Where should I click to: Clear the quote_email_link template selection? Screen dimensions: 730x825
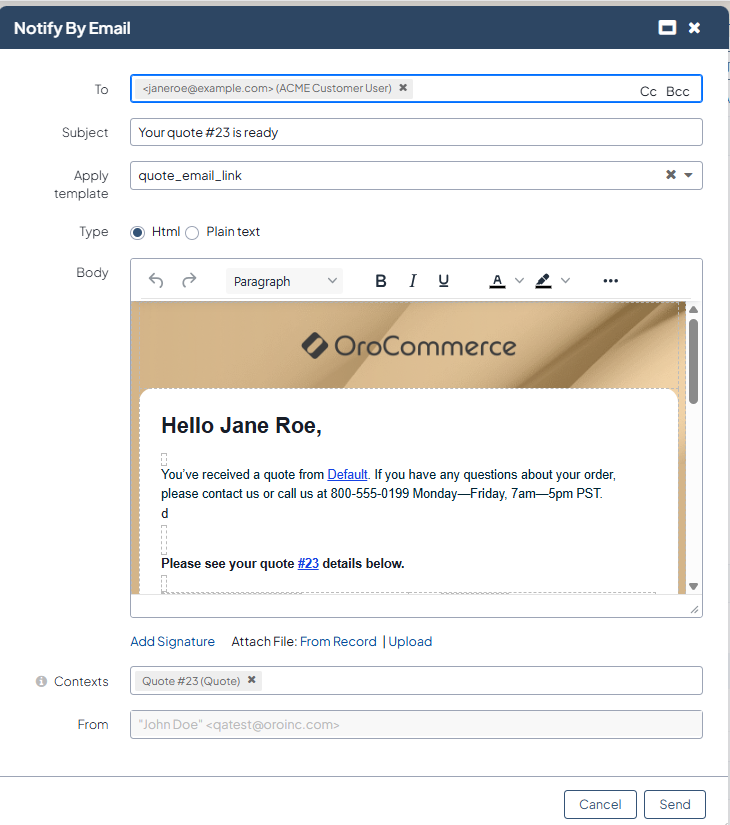point(671,175)
